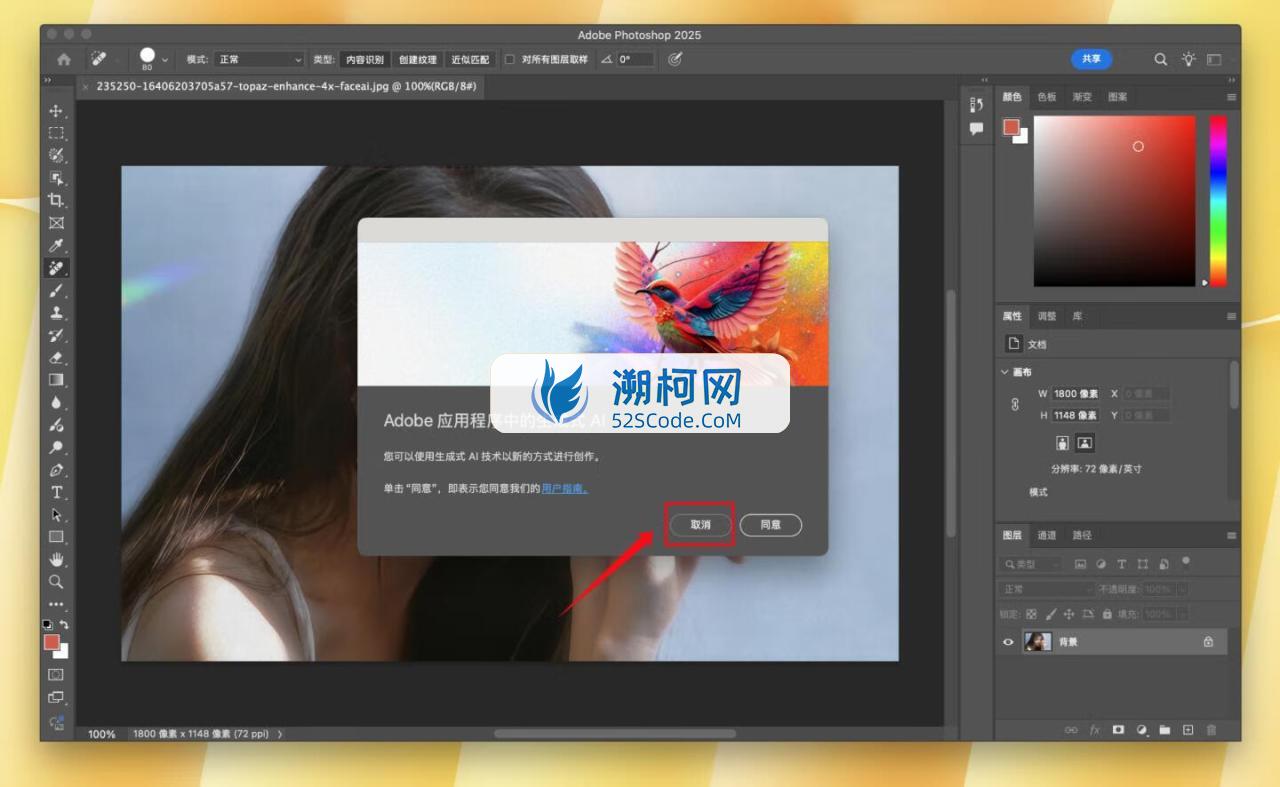Select the Blur tool
Viewport: 1280px width, 787px height.
click(x=56, y=402)
